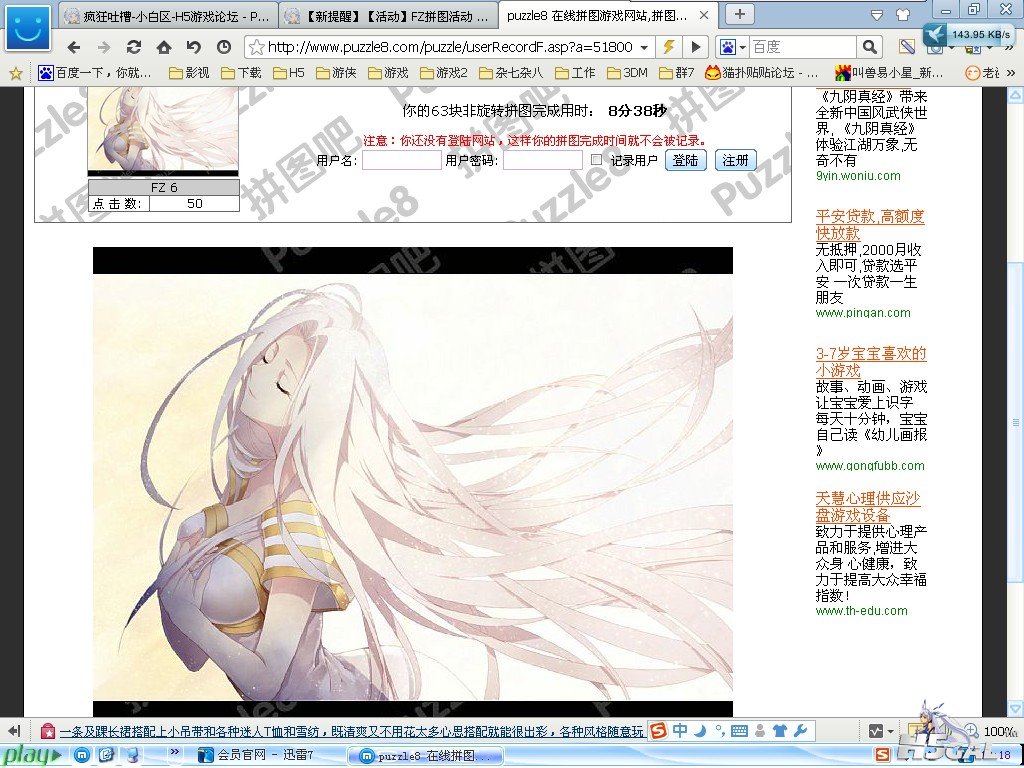The width and height of the screenshot is (1024, 768).
Task: Open the home page icon
Action: (x=164, y=47)
